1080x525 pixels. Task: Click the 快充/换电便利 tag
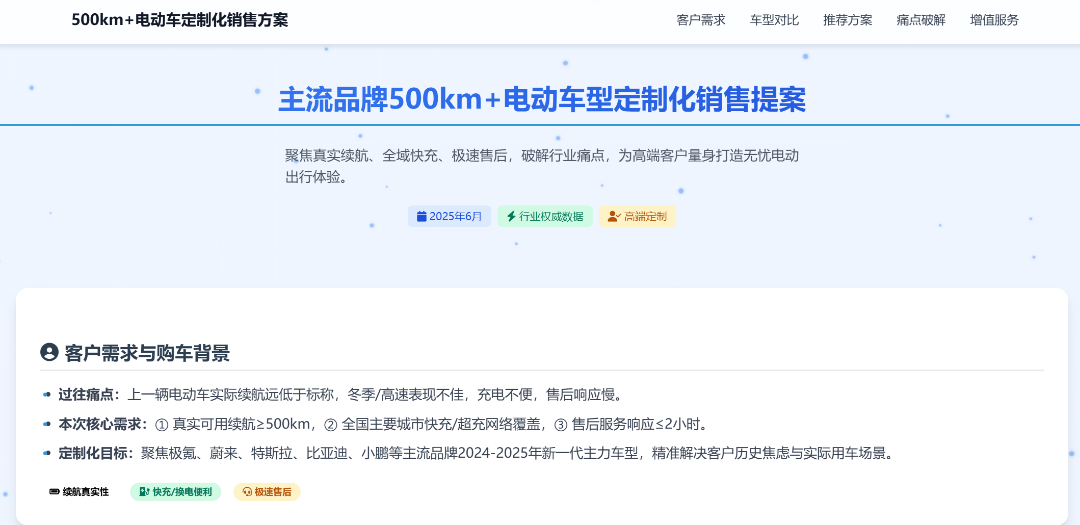click(x=176, y=492)
